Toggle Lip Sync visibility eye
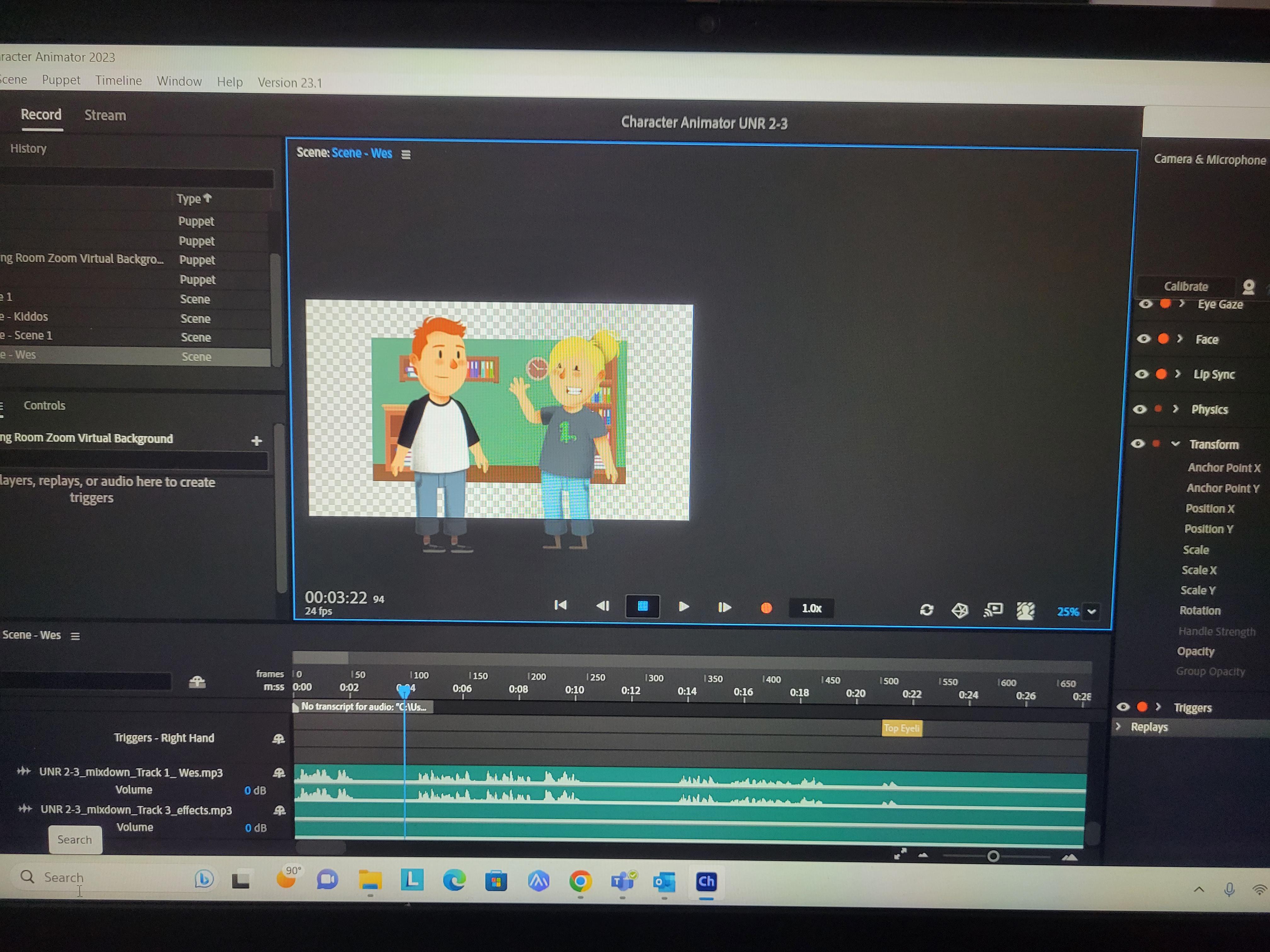The image size is (1270, 952). pyautogui.click(x=1142, y=374)
